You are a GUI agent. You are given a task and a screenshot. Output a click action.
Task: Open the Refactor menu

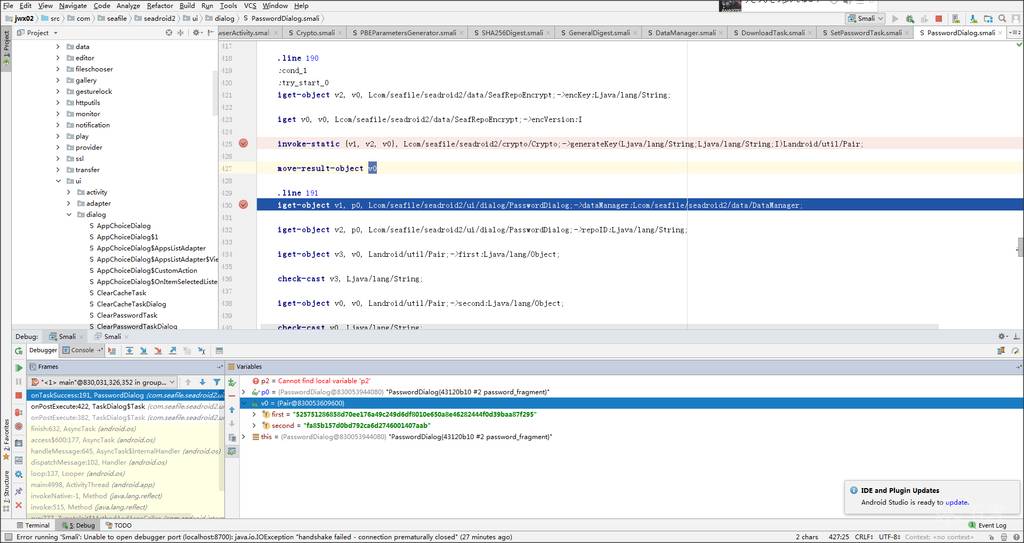160,5
